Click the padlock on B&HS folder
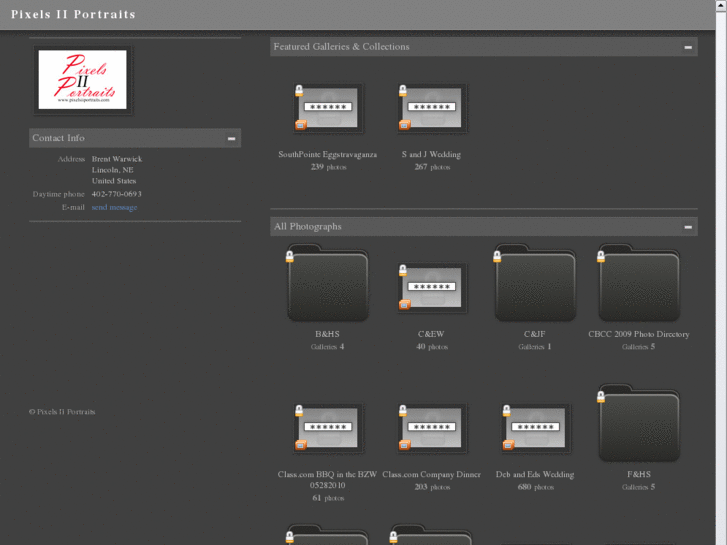The height and width of the screenshot is (545, 727). 290,256
